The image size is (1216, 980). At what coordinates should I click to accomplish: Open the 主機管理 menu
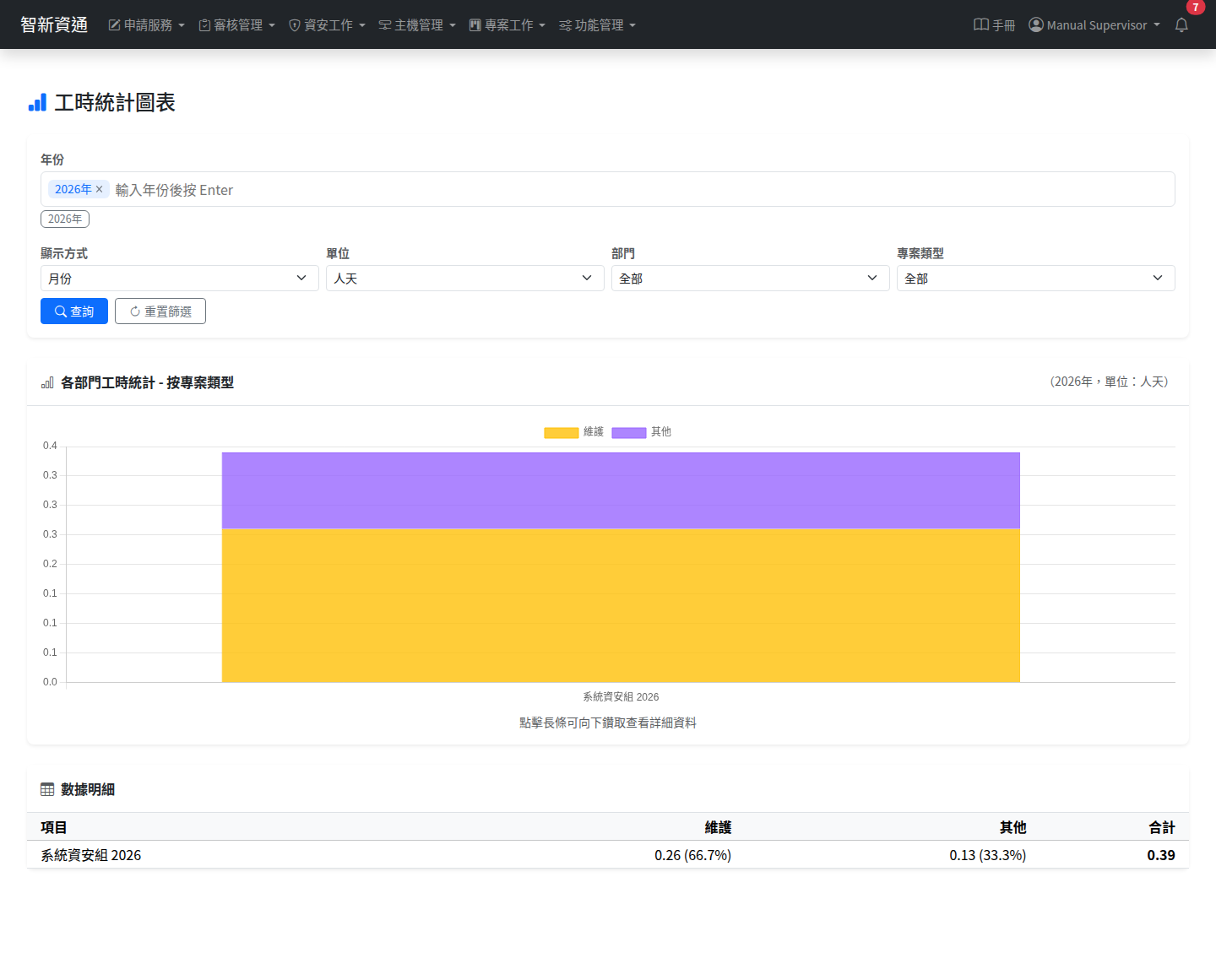(417, 25)
